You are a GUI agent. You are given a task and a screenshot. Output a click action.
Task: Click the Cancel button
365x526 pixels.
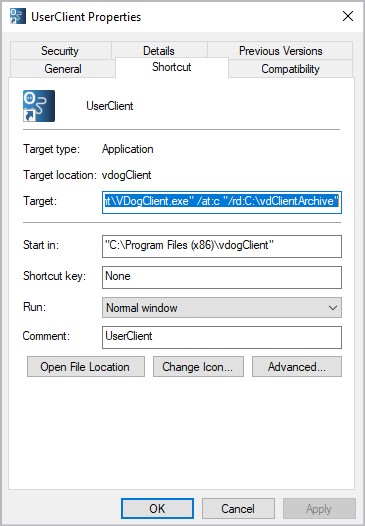coord(238,509)
